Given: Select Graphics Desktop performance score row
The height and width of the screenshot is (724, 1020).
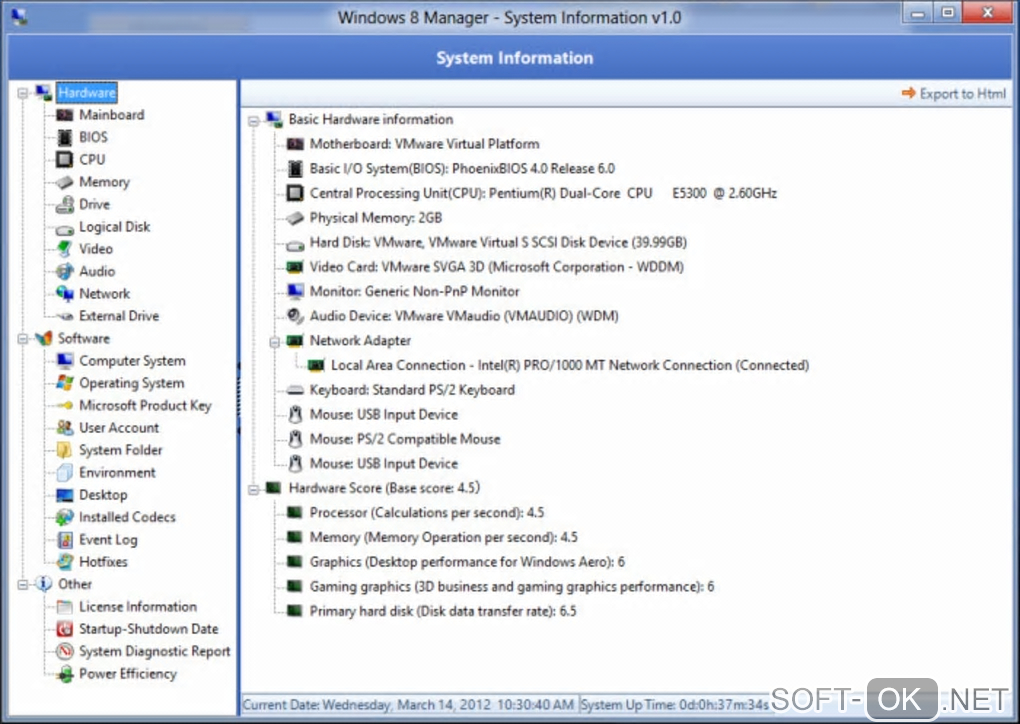Looking at the screenshot, I should (x=467, y=563).
